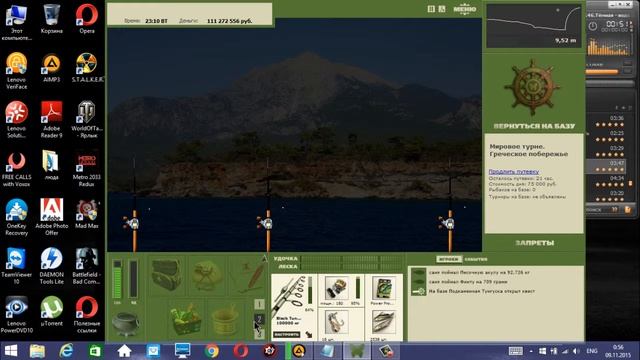This screenshot has height=360, width=640.
Task: Click the УДОЧКА tension bar
Action: click(352, 259)
